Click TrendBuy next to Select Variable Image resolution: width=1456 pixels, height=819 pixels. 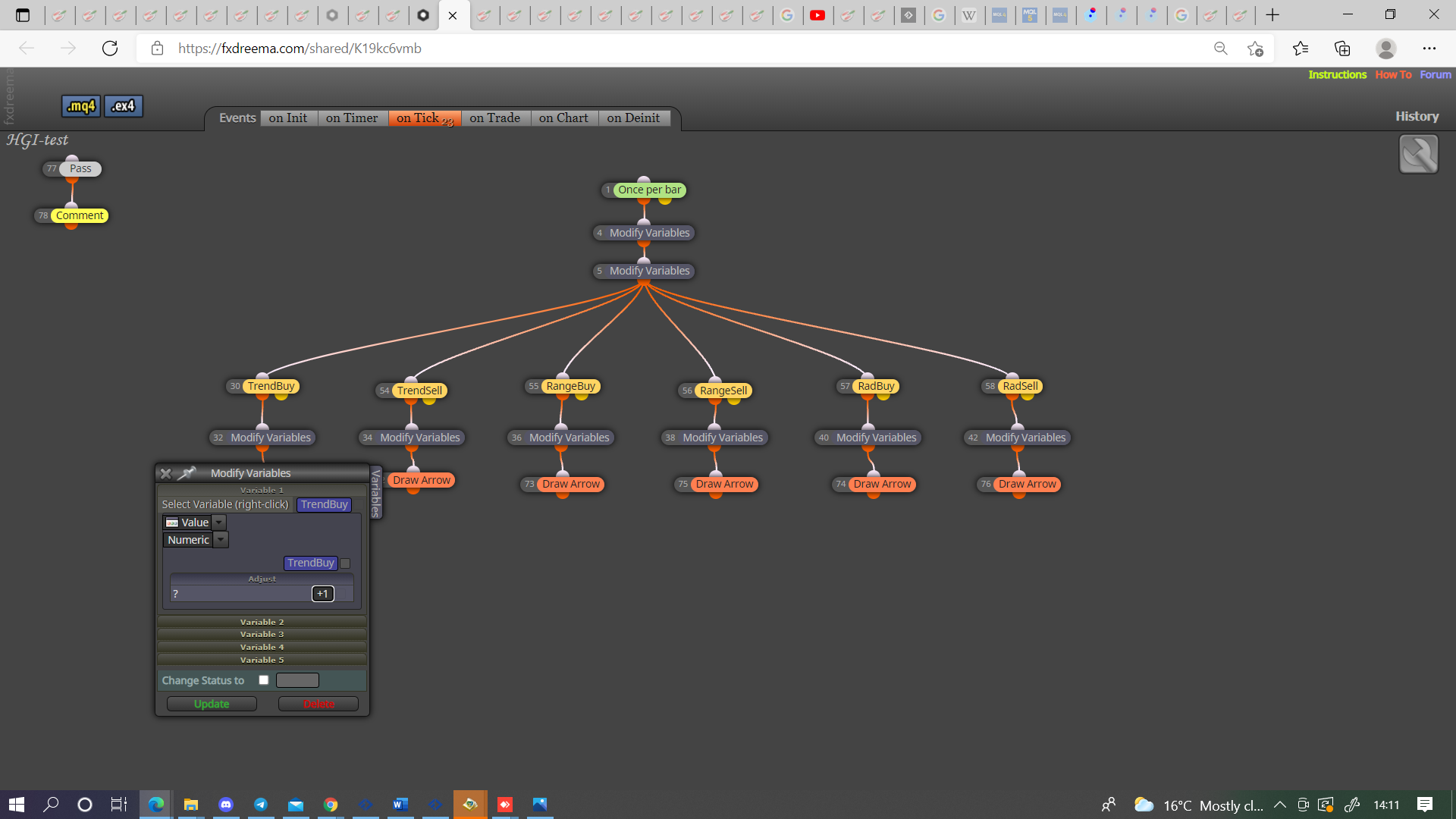click(324, 504)
